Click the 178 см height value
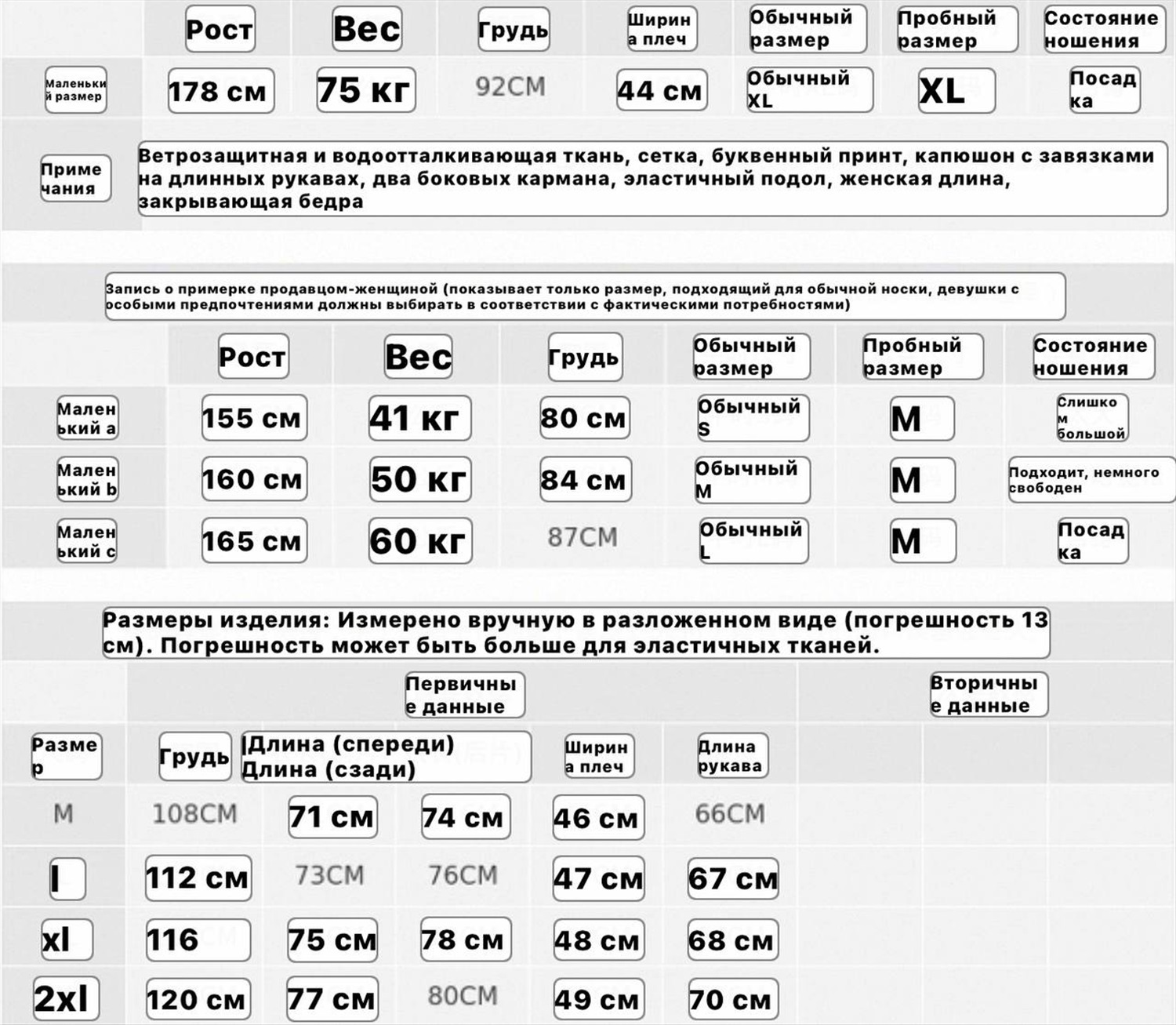This screenshot has height=1025, width=1176. point(220,91)
